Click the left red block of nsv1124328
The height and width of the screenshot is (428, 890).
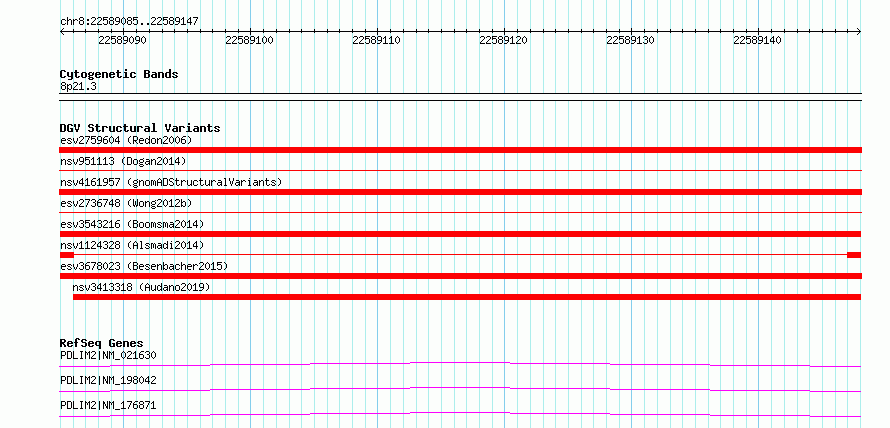pyautogui.click(x=67, y=255)
